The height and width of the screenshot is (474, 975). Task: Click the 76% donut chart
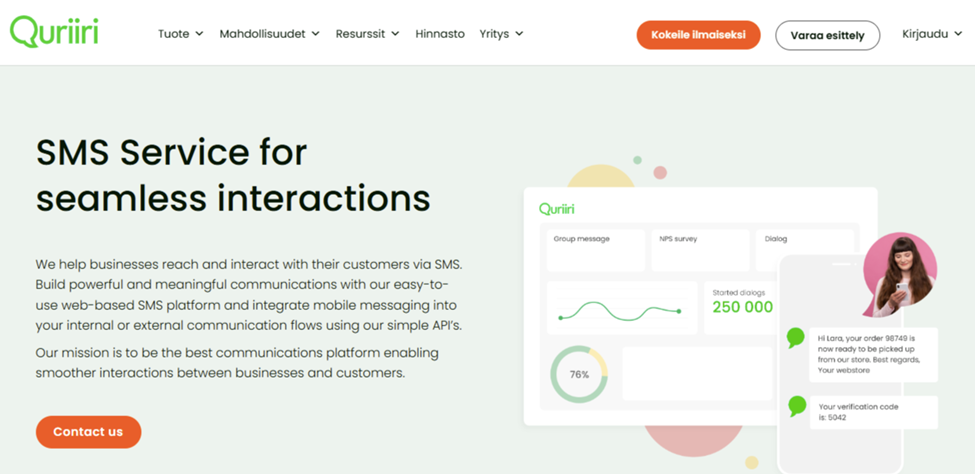click(579, 374)
